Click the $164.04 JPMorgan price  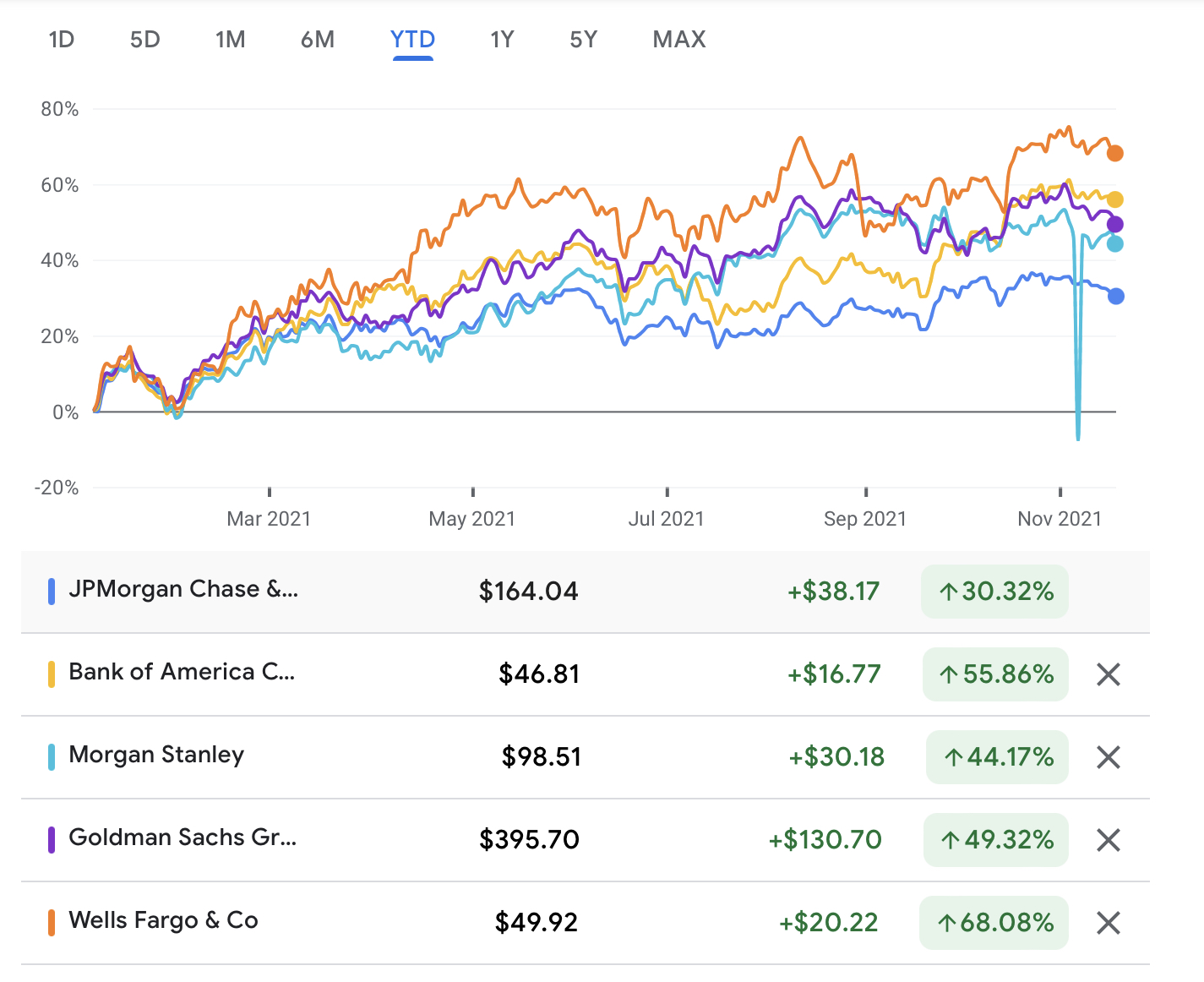pyautogui.click(x=528, y=592)
